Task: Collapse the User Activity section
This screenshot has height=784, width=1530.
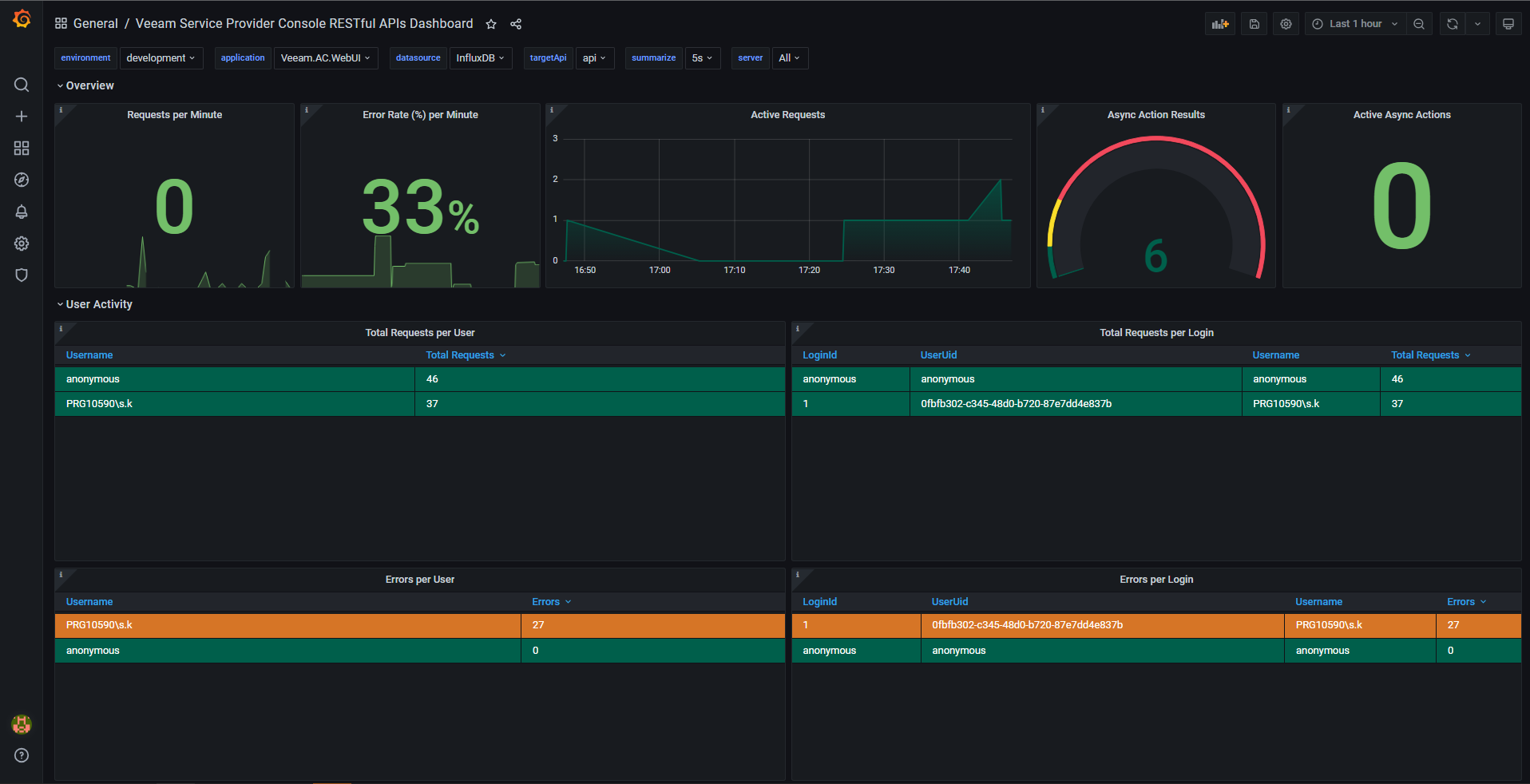Action: pos(94,304)
